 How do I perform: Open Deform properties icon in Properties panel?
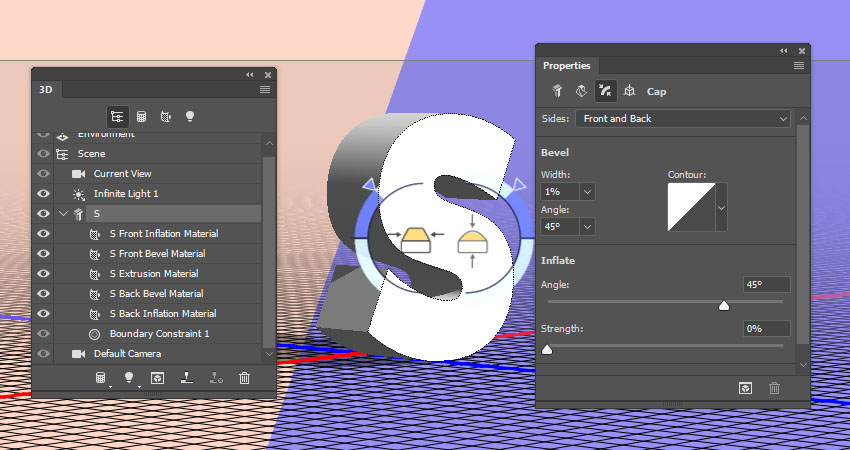pos(581,91)
